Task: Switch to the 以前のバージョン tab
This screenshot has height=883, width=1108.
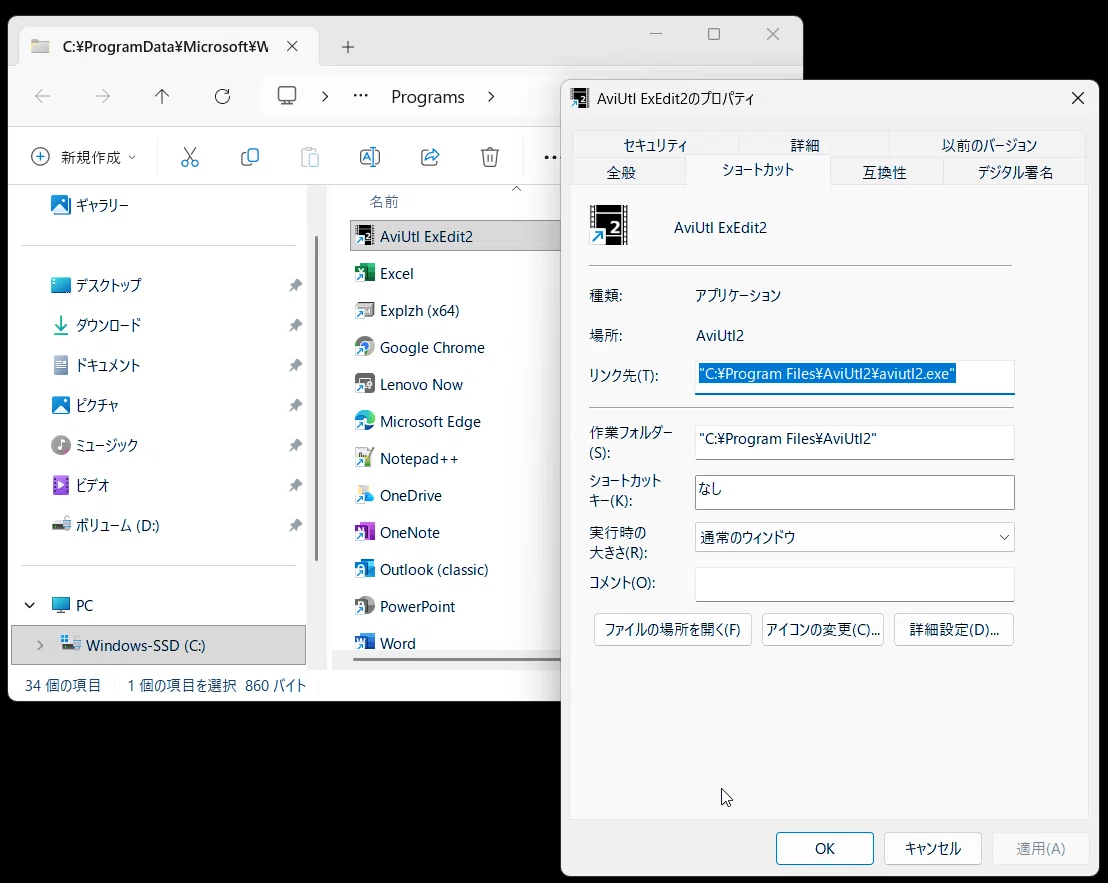Action: pyautogui.click(x=989, y=145)
